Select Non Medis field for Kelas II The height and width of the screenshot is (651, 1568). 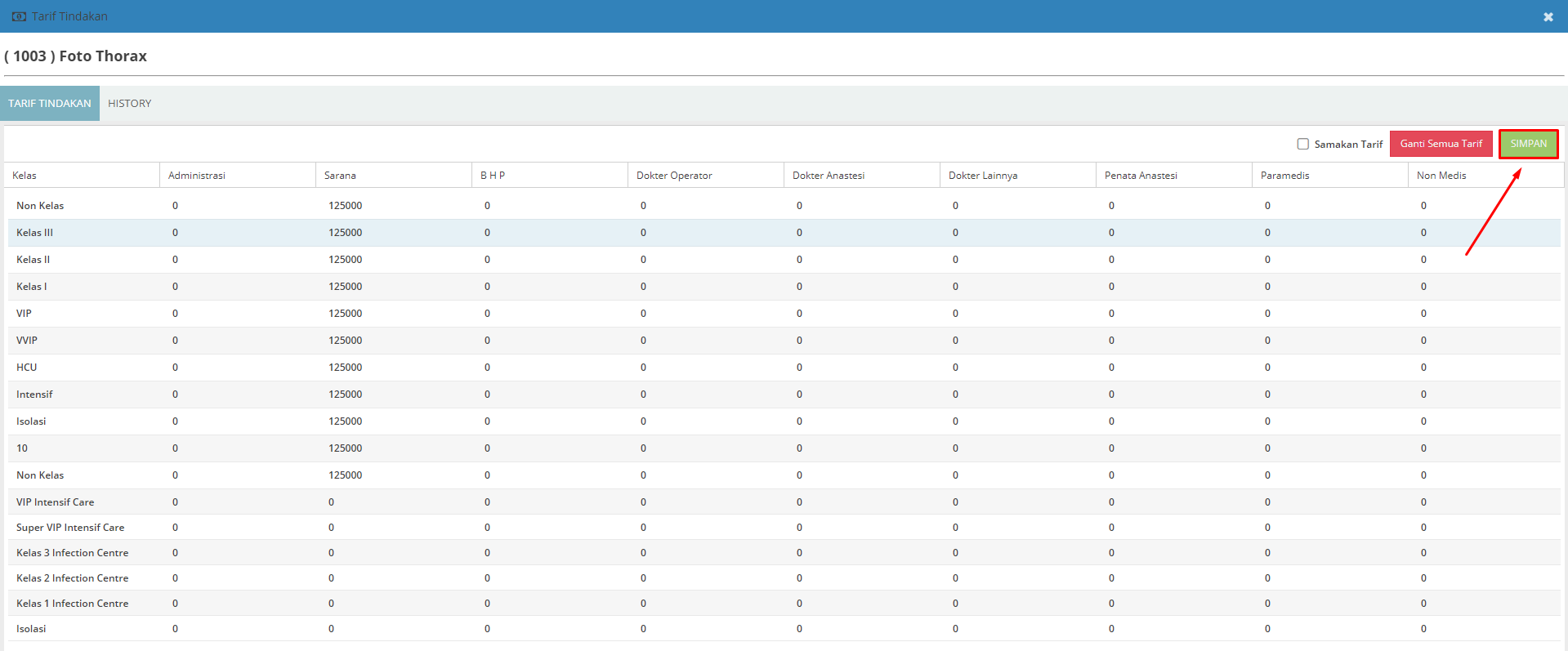[1423, 260]
